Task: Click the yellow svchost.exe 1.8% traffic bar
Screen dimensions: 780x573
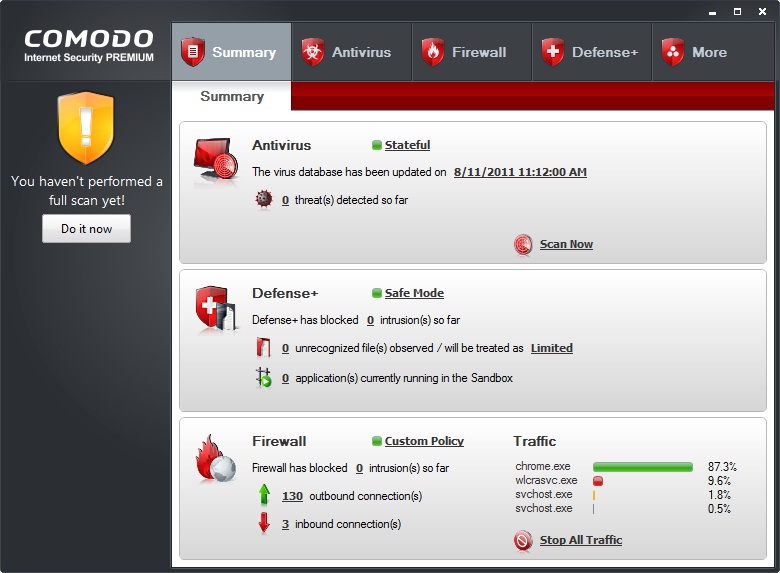Action: (594, 495)
